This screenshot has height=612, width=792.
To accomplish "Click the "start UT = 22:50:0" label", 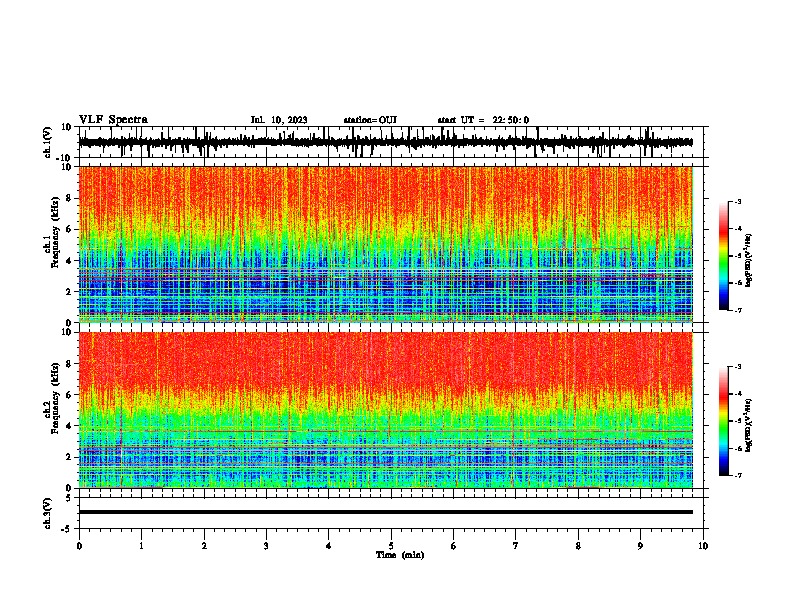I will (483, 120).
